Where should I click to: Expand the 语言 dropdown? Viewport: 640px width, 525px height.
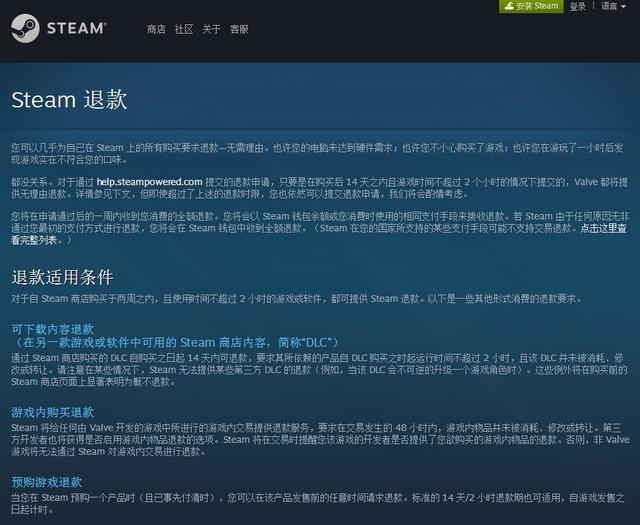(613, 6)
